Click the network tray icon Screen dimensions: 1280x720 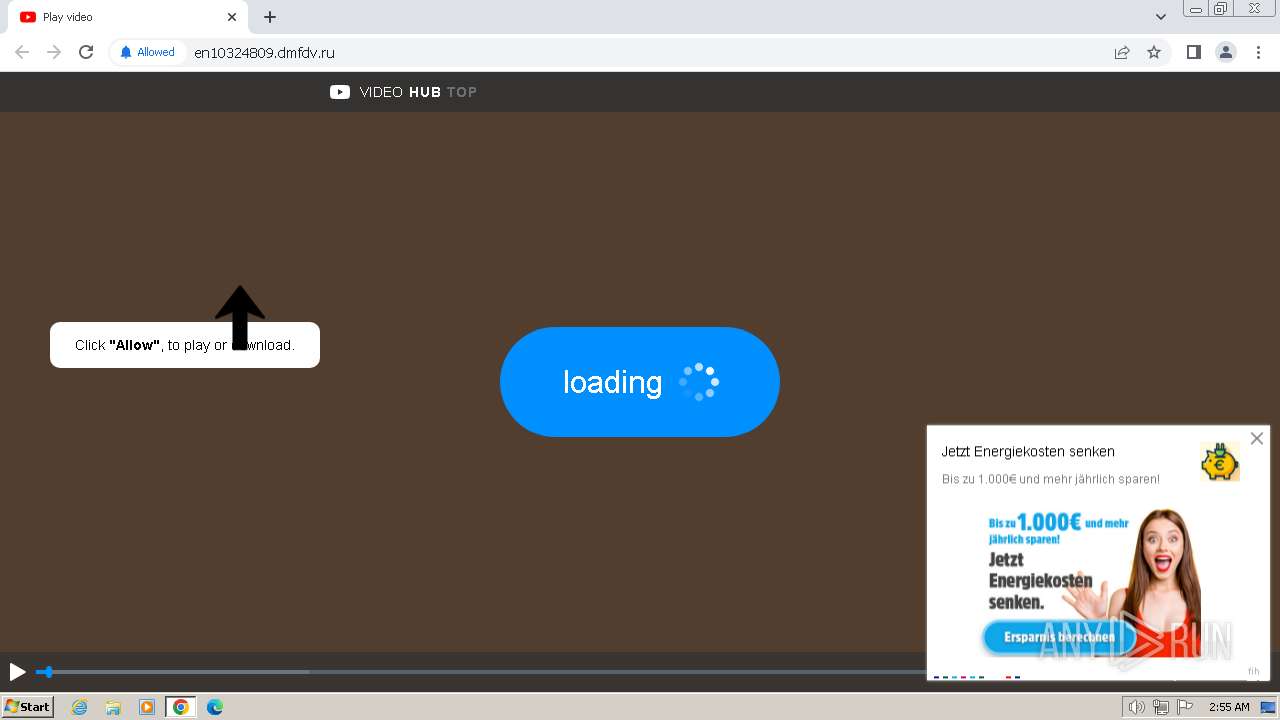coord(1161,707)
